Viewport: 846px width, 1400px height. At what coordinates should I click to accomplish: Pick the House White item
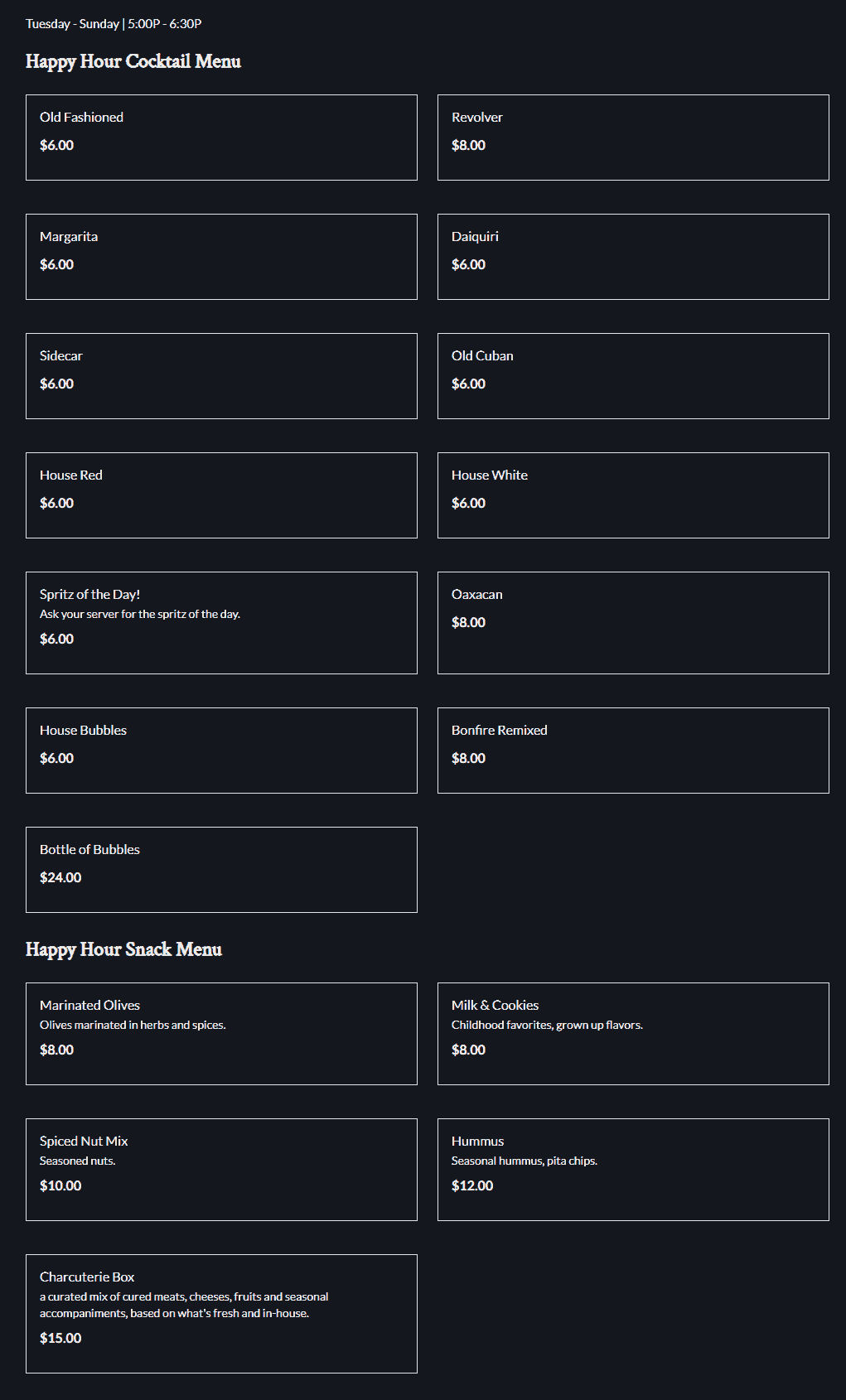coord(633,495)
